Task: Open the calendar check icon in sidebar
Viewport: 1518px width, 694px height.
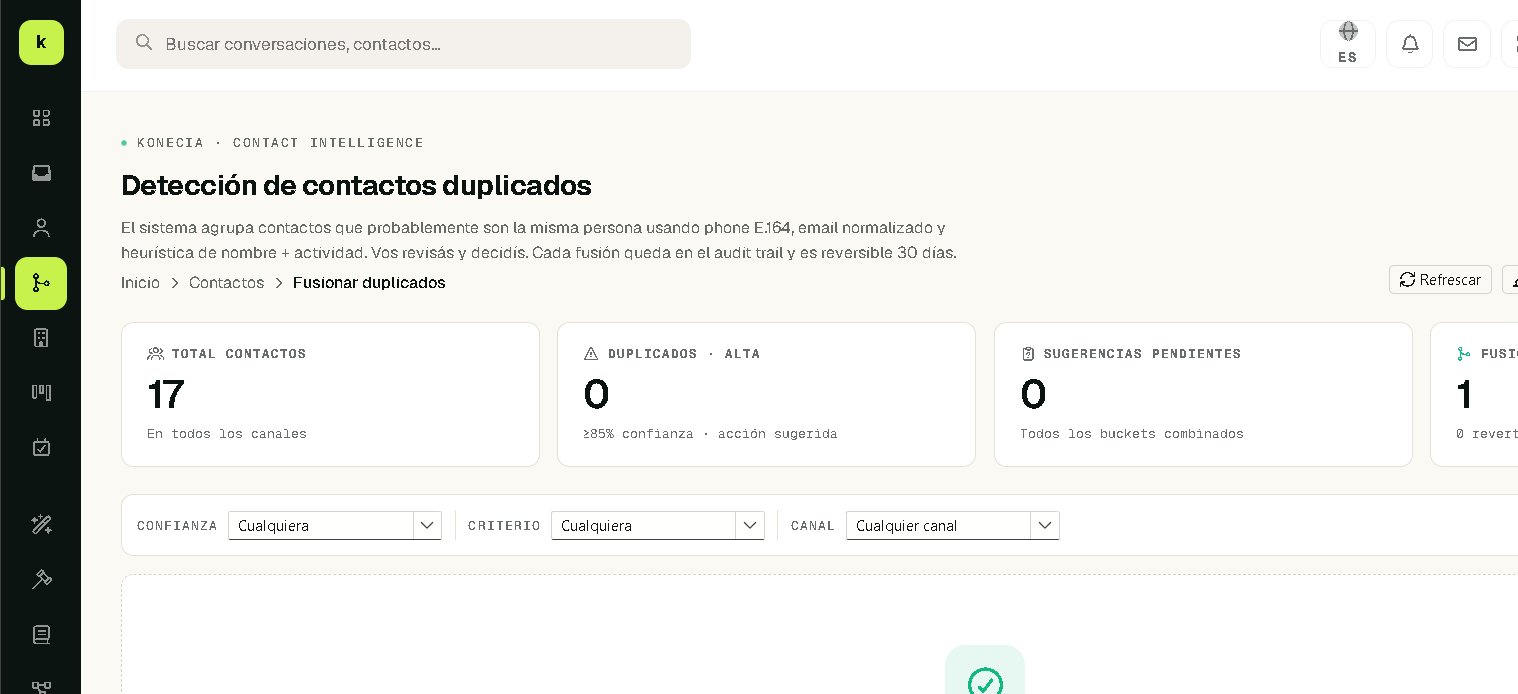Action: pyautogui.click(x=41, y=447)
